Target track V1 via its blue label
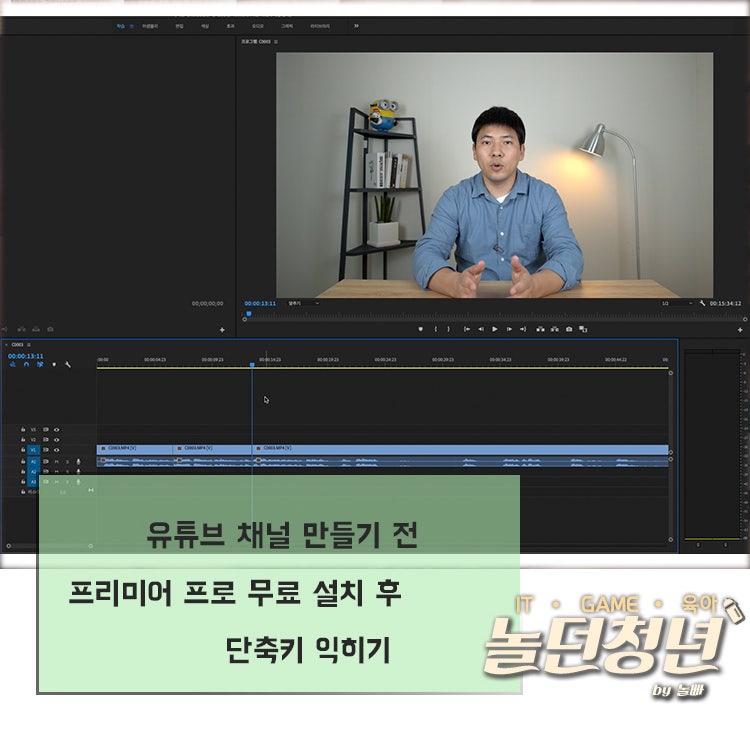This screenshot has width=750, height=740. tap(33, 450)
